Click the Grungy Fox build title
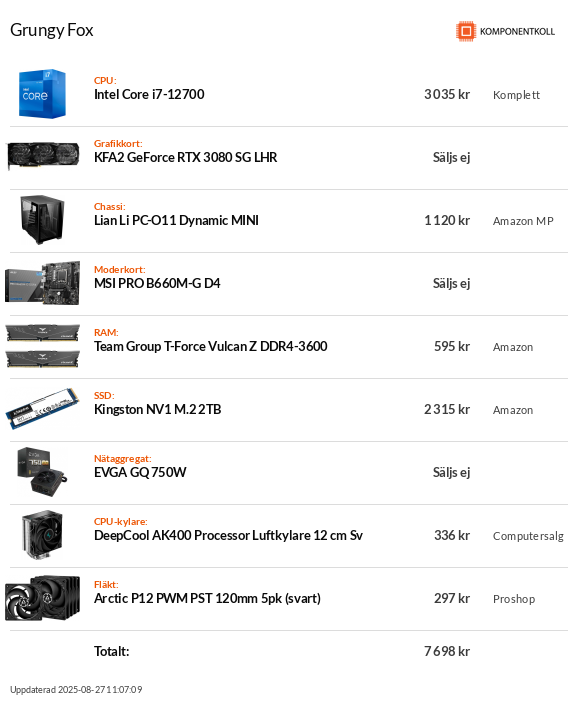Image resolution: width=577 pixels, height=703 pixels. pyautogui.click(x=52, y=30)
